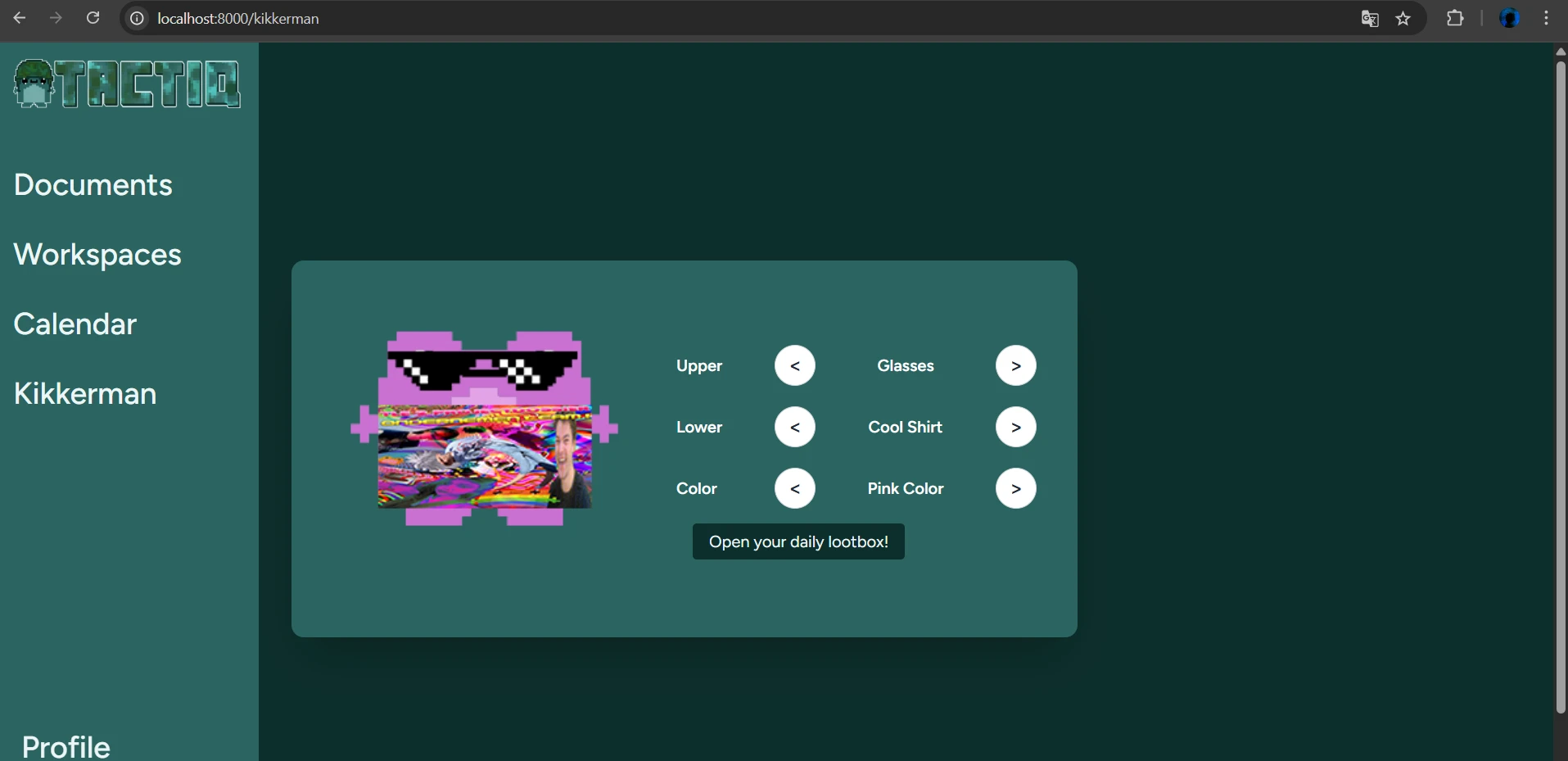
Task: Navigate back using the browser back arrow
Action: pyautogui.click(x=20, y=18)
